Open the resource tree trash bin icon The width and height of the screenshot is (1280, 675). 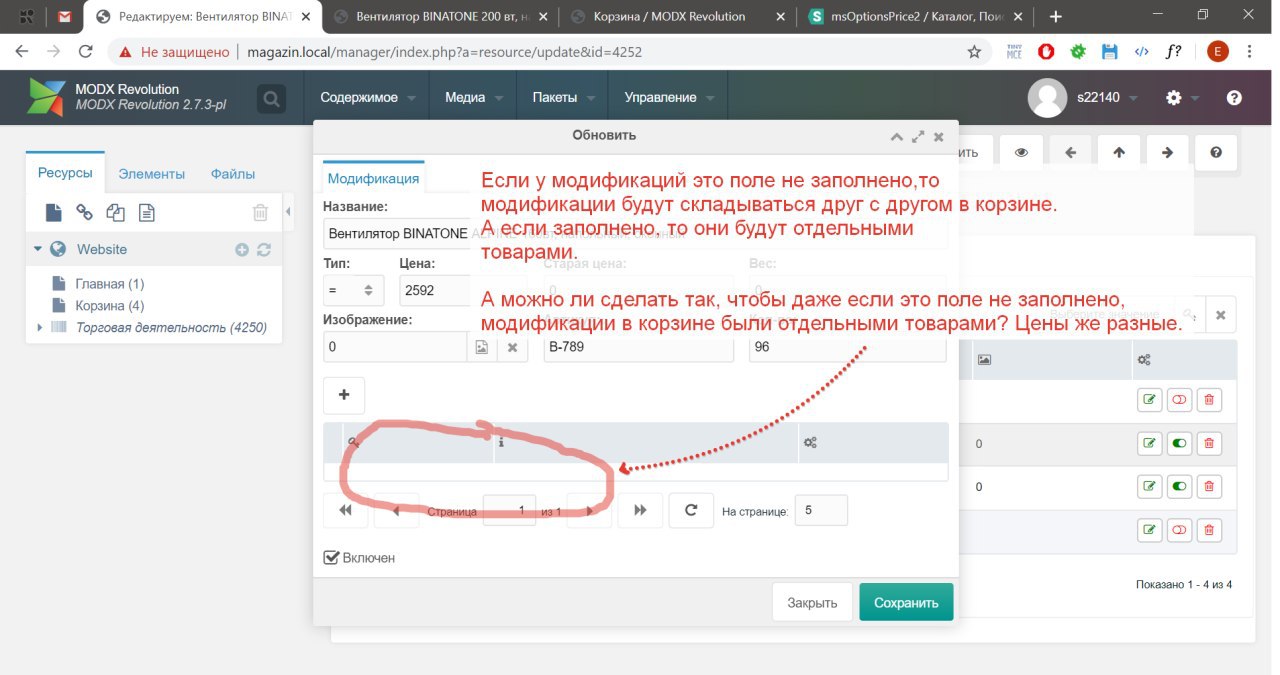coord(260,212)
